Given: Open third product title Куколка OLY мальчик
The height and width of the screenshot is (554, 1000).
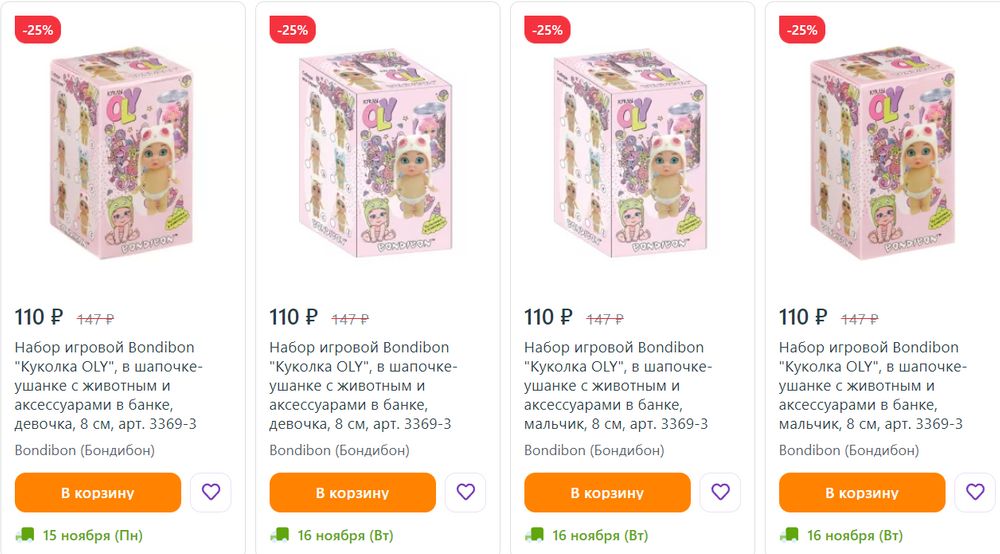Looking at the screenshot, I should tap(619, 385).
